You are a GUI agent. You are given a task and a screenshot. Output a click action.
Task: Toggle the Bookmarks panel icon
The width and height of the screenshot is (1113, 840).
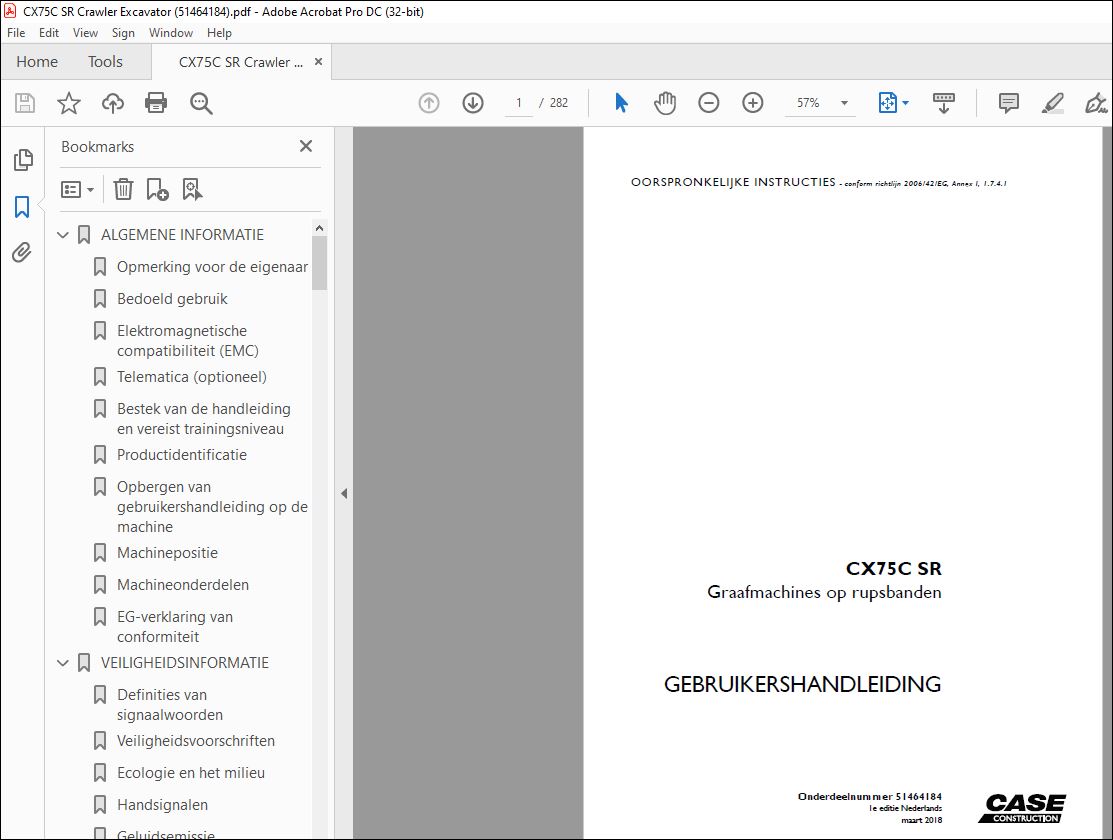pos(22,207)
